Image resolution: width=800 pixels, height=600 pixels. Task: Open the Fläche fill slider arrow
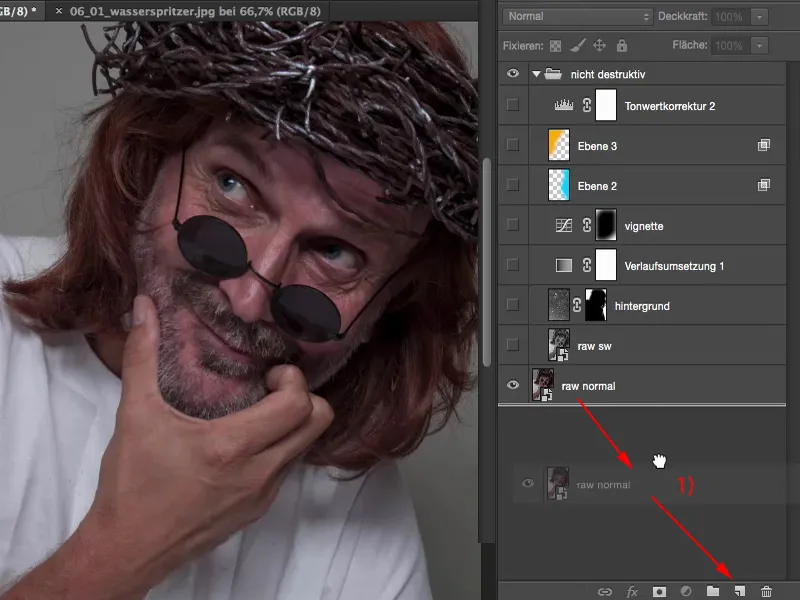point(759,45)
